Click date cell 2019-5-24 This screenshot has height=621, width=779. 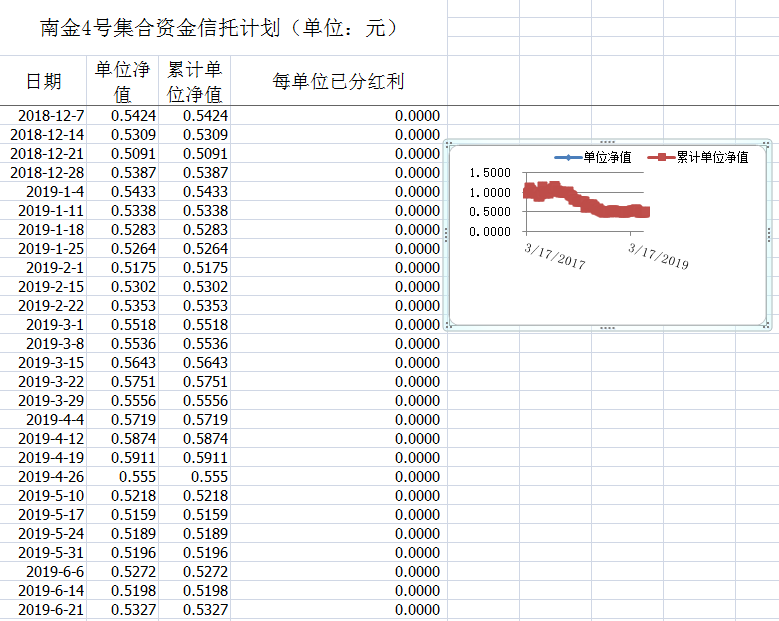[x=43, y=534]
